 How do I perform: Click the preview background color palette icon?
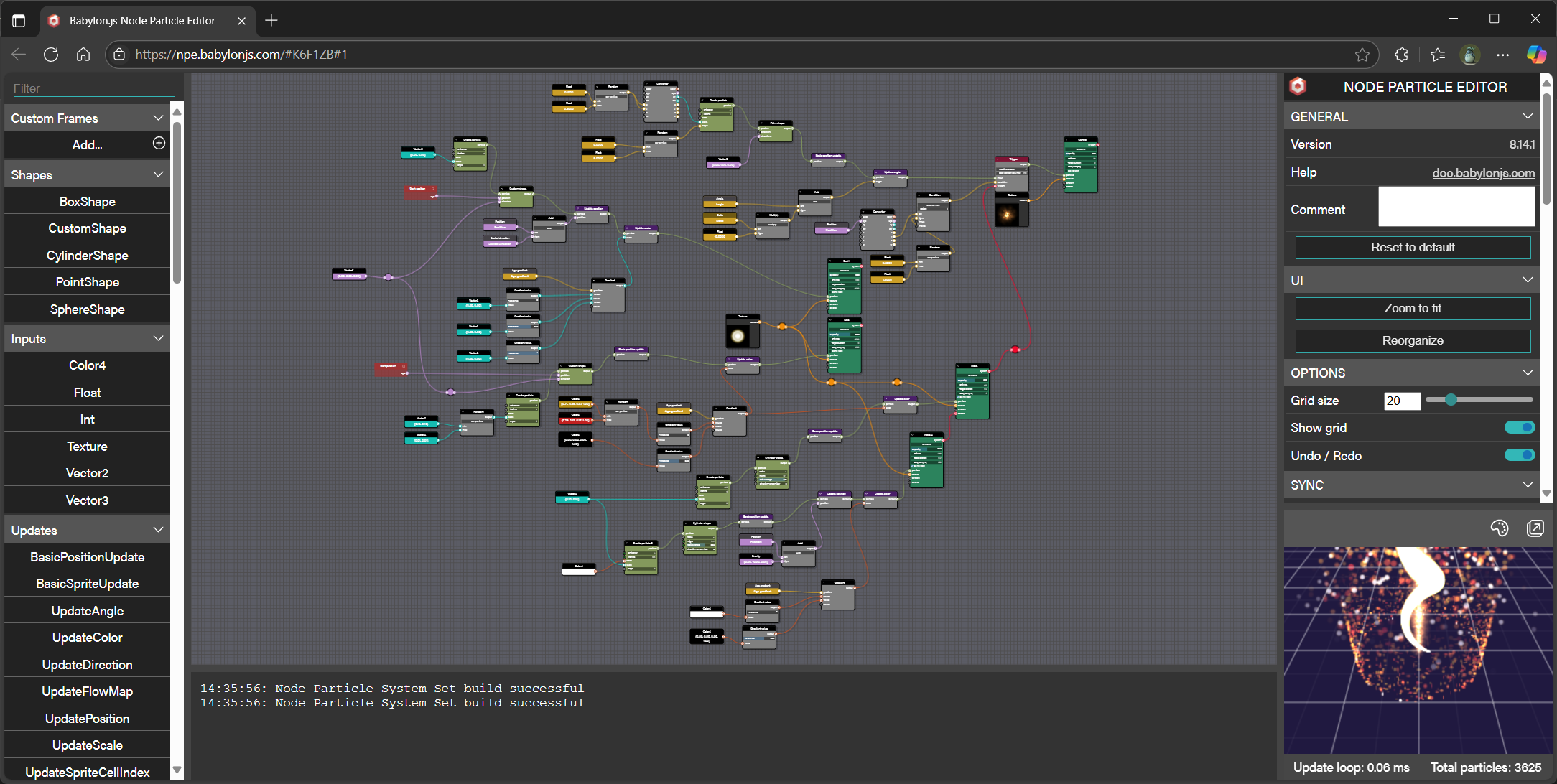[x=1499, y=528]
